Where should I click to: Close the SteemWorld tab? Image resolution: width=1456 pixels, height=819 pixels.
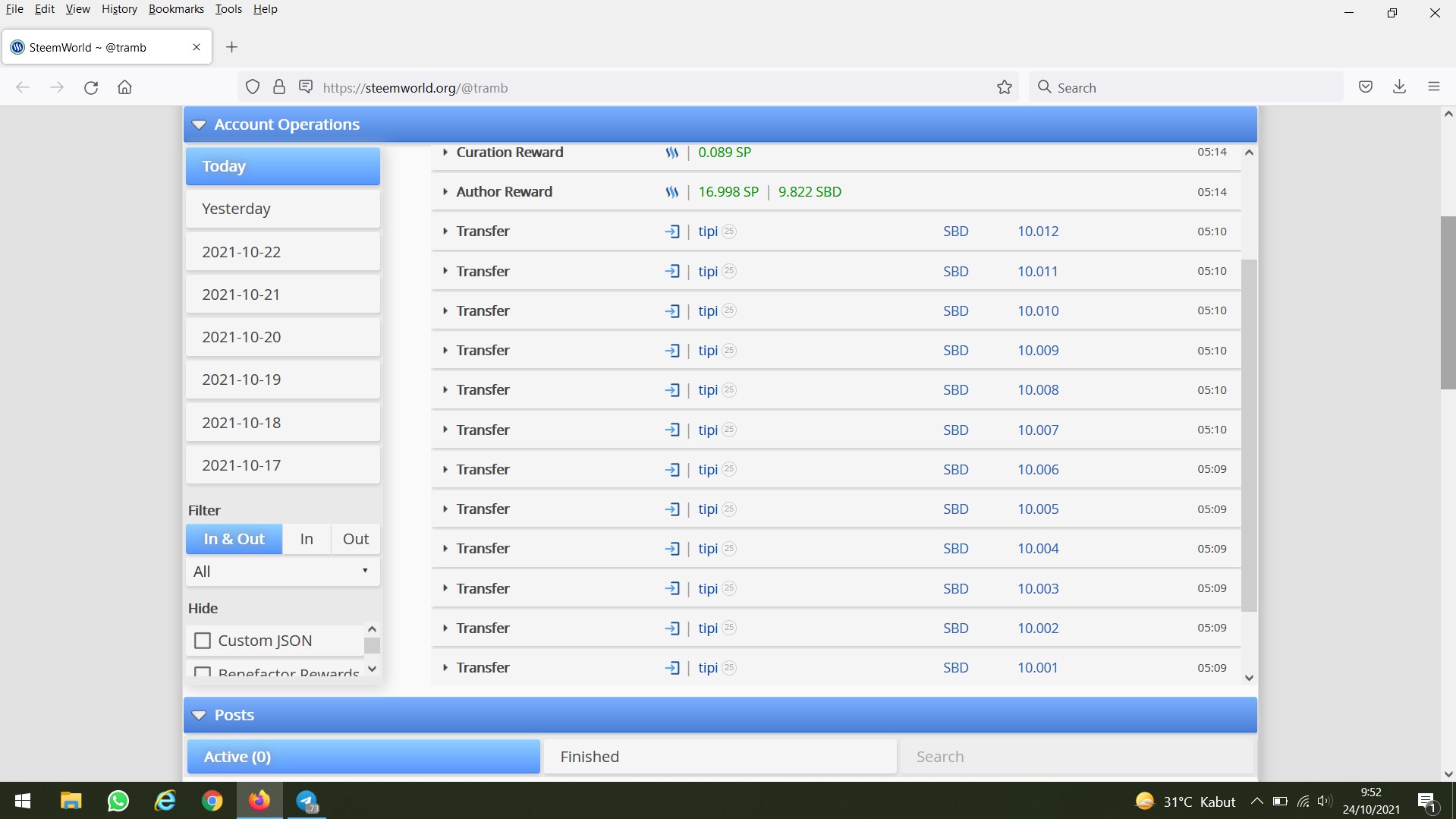197,47
